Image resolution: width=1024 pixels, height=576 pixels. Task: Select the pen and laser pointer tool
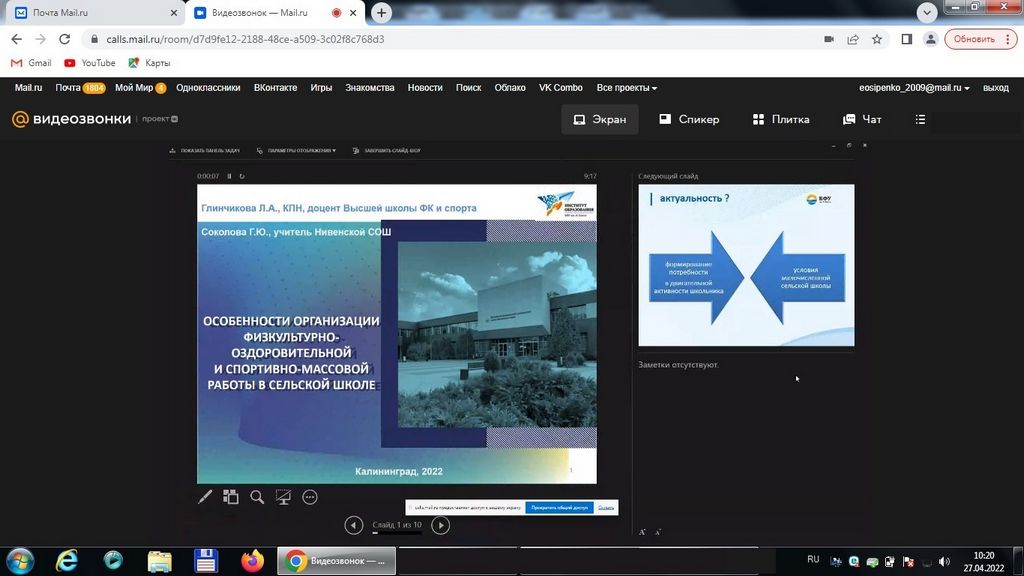tap(205, 497)
